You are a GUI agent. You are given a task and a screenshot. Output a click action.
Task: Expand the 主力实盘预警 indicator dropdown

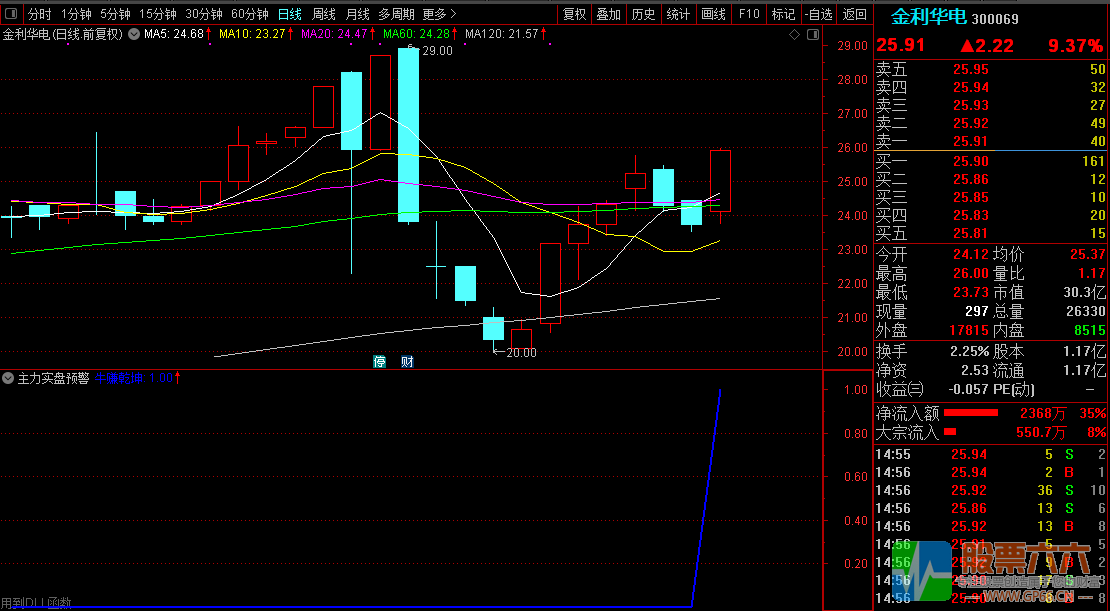(9, 379)
